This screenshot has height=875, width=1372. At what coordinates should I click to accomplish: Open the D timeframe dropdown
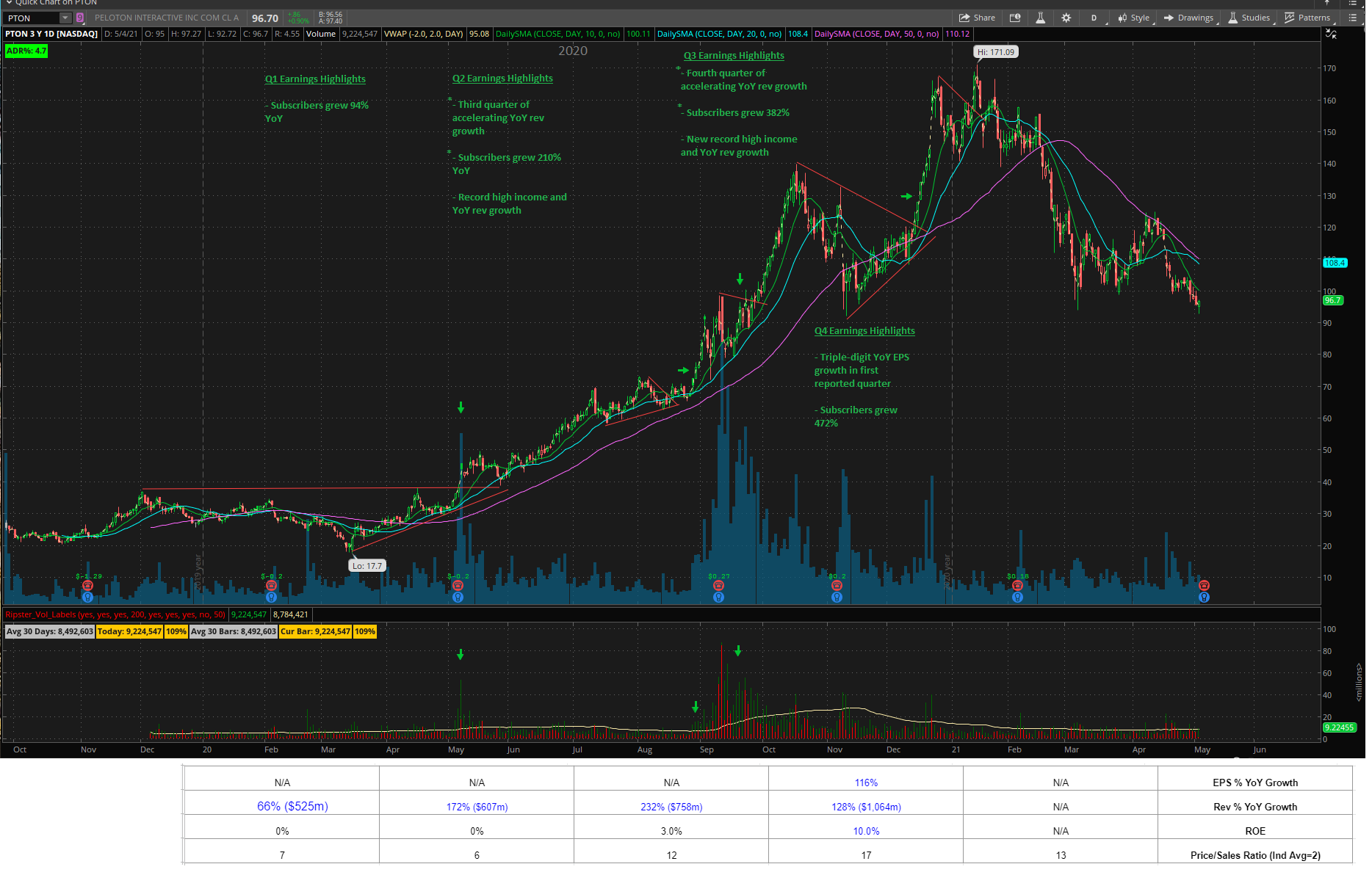[x=1094, y=18]
